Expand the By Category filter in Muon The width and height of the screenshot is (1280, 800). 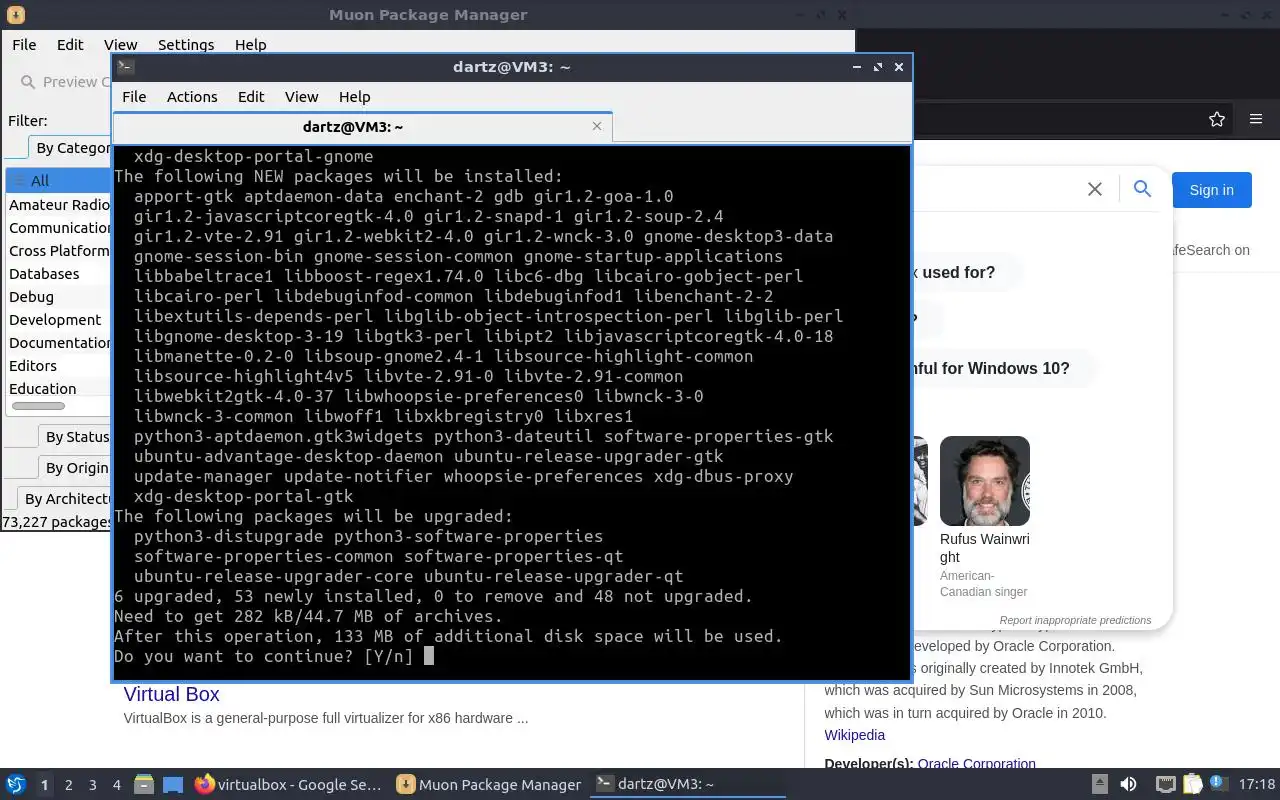pyautogui.click(x=68, y=148)
